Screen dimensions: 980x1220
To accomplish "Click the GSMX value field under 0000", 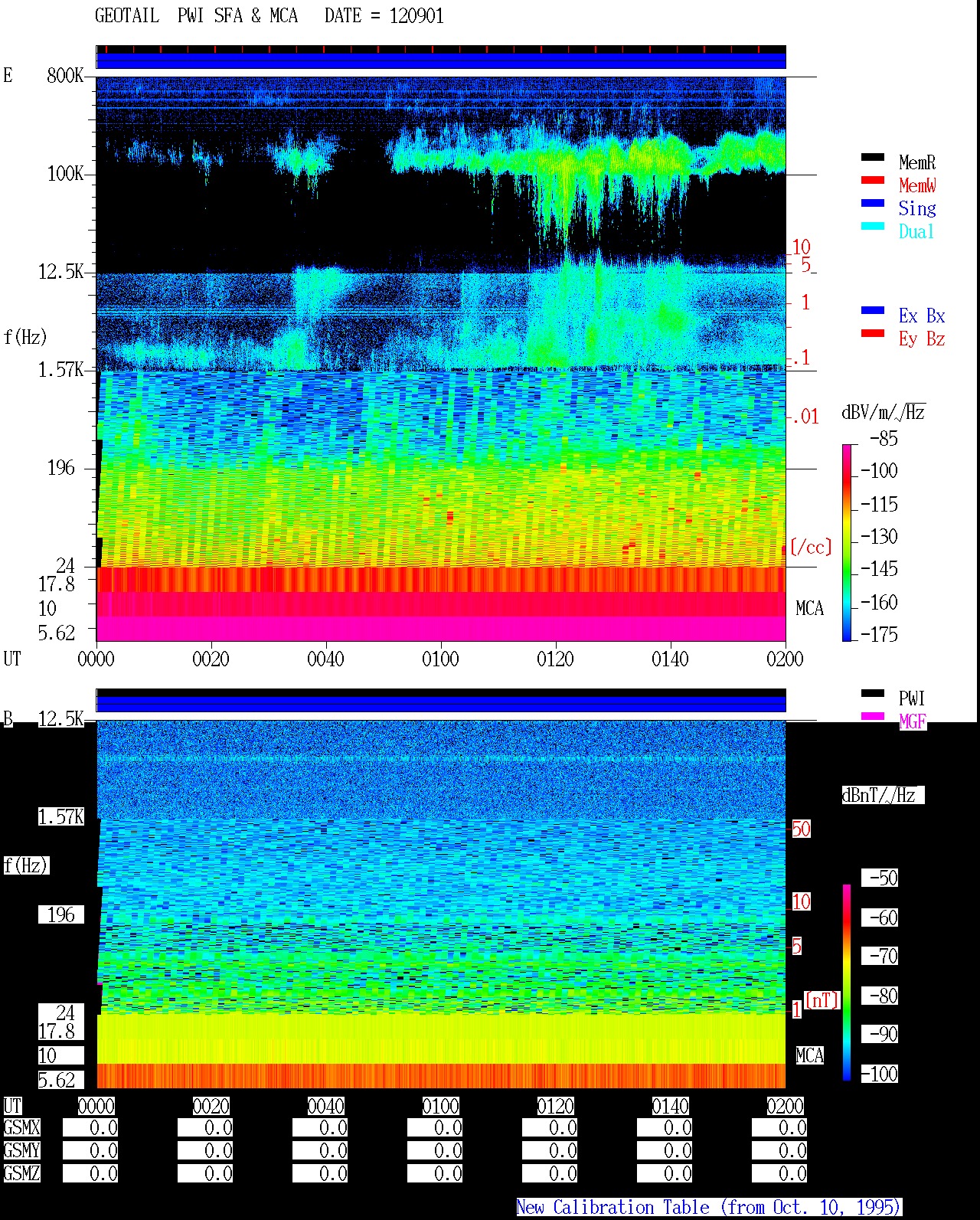I will tap(90, 1128).
